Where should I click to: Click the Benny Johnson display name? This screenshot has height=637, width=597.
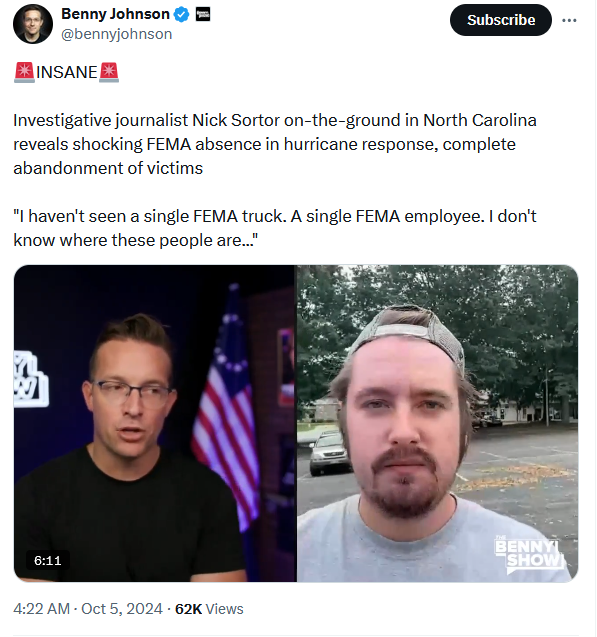point(115,14)
